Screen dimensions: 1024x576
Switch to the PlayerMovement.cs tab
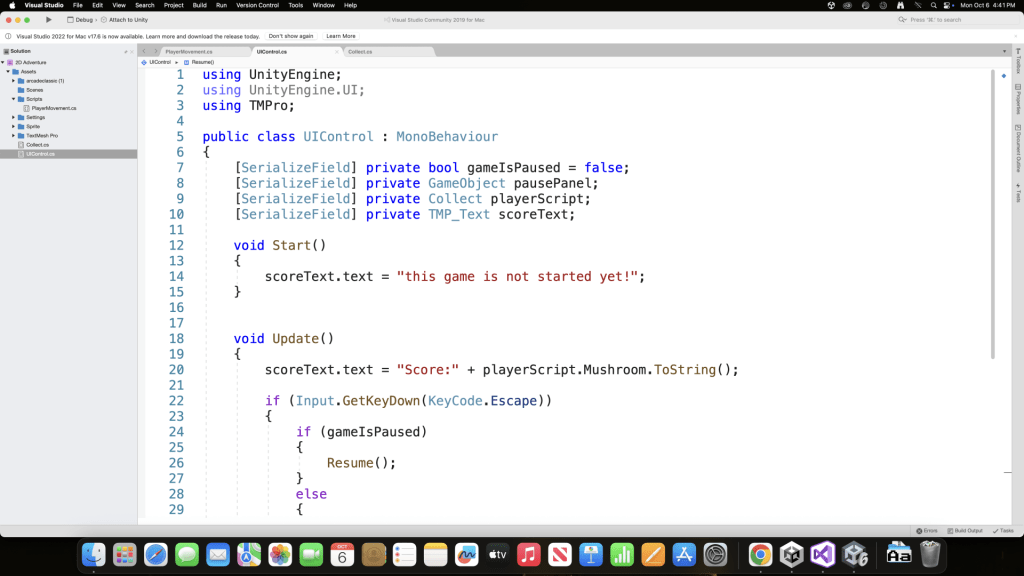(189, 51)
